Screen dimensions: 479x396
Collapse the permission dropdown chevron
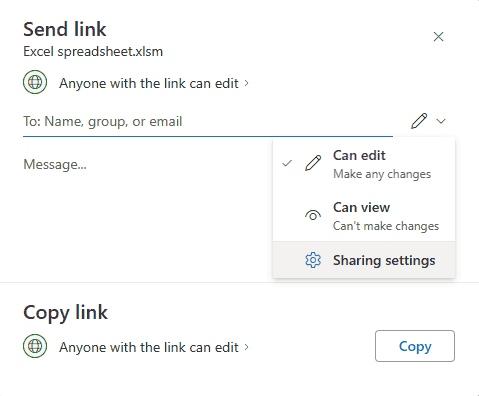(441, 121)
